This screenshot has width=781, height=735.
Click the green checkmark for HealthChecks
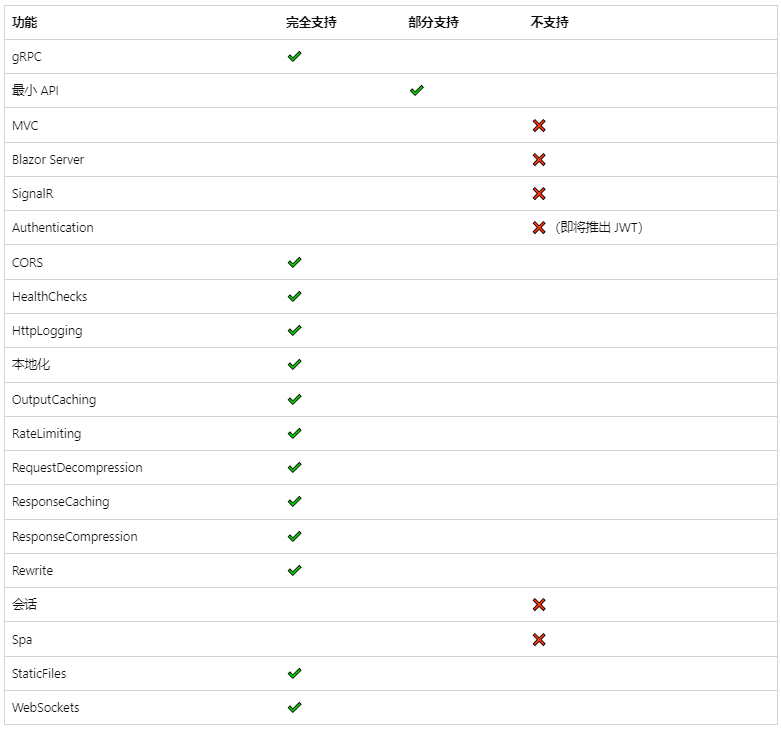294,297
